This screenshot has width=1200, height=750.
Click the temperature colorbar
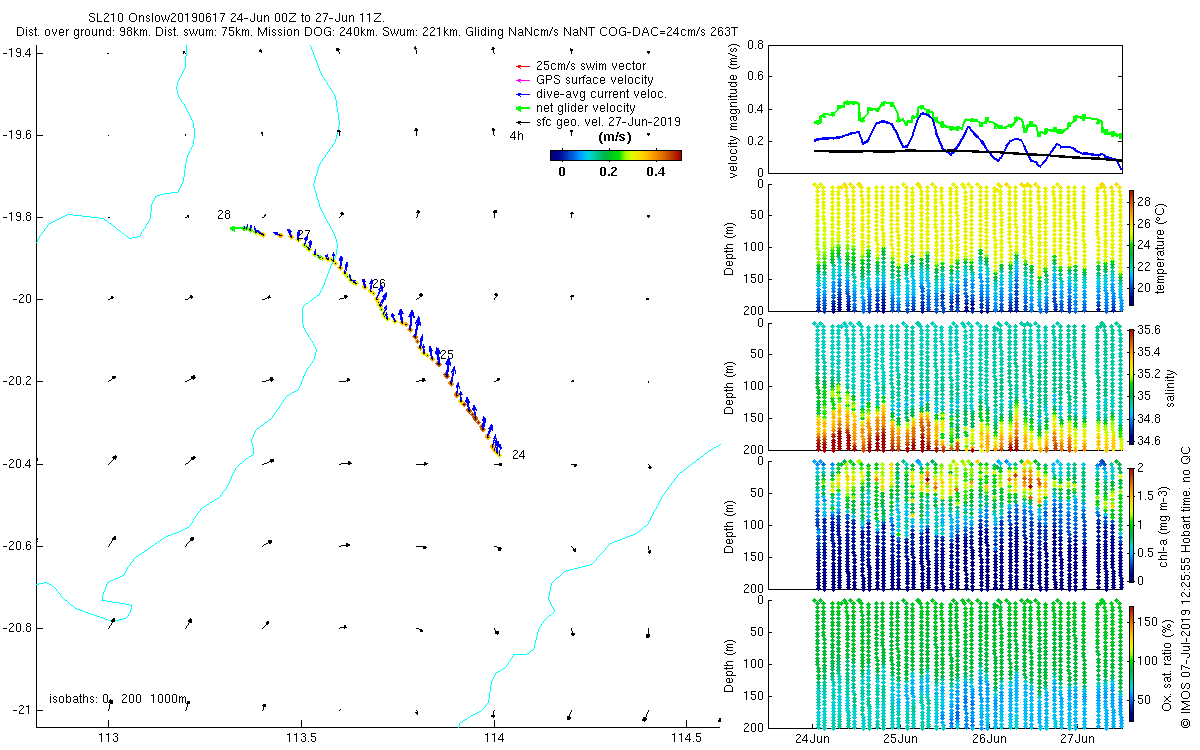tap(1132, 246)
